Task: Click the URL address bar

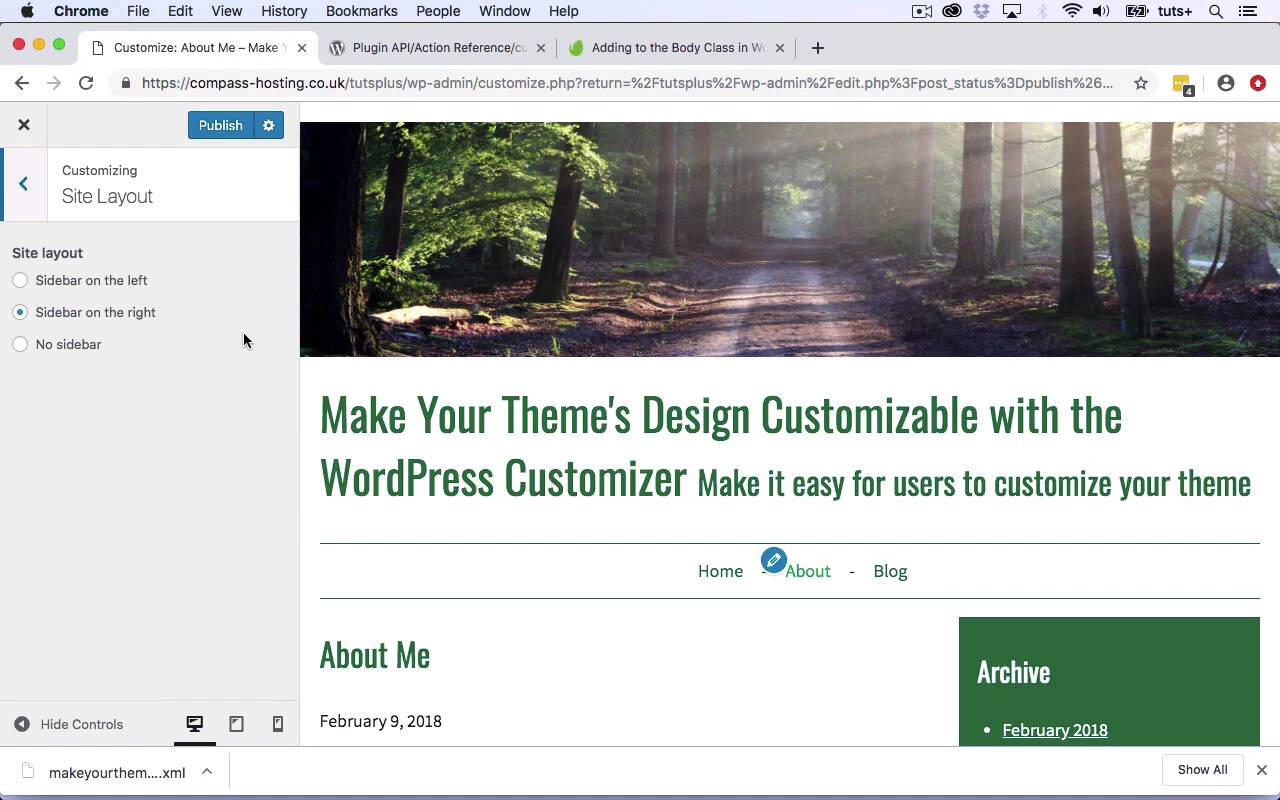Action: click(625, 83)
